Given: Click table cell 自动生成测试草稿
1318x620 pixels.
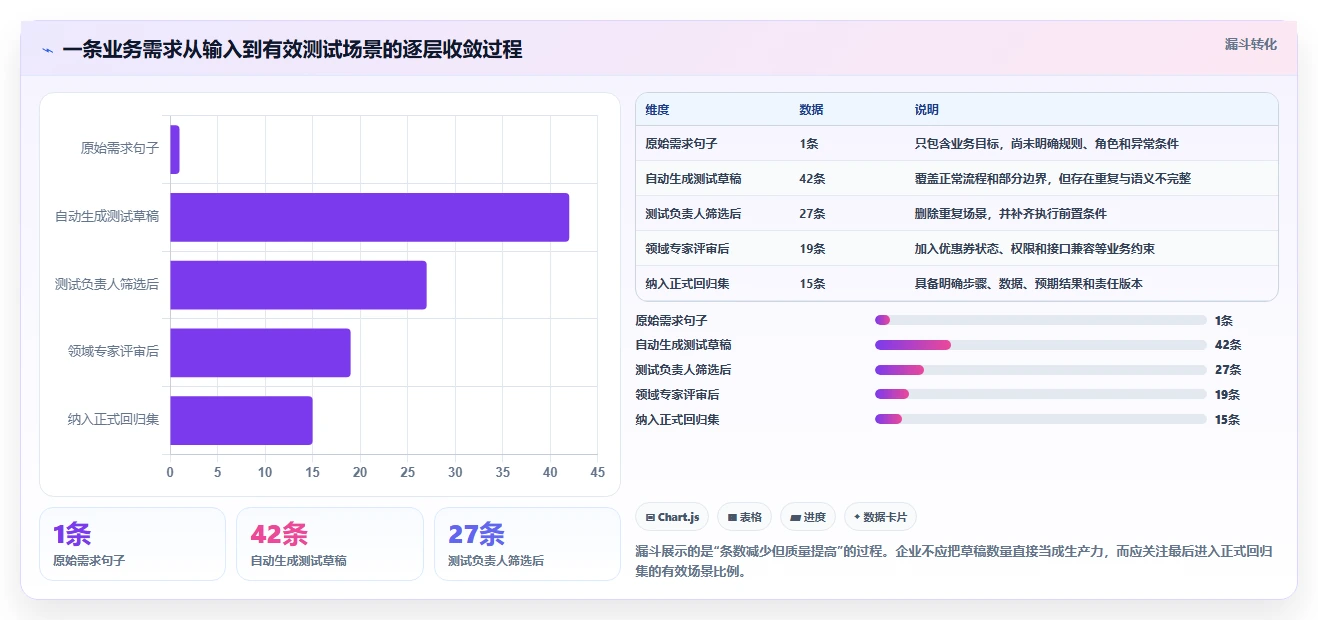Looking at the screenshot, I should pyautogui.click(x=694, y=179).
